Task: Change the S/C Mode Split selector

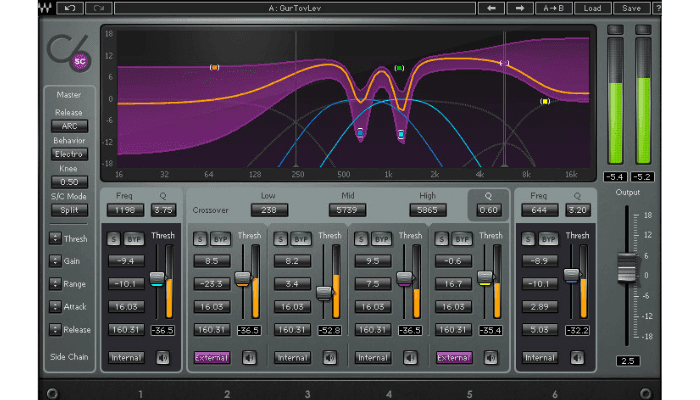Action: click(x=69, y=210)
